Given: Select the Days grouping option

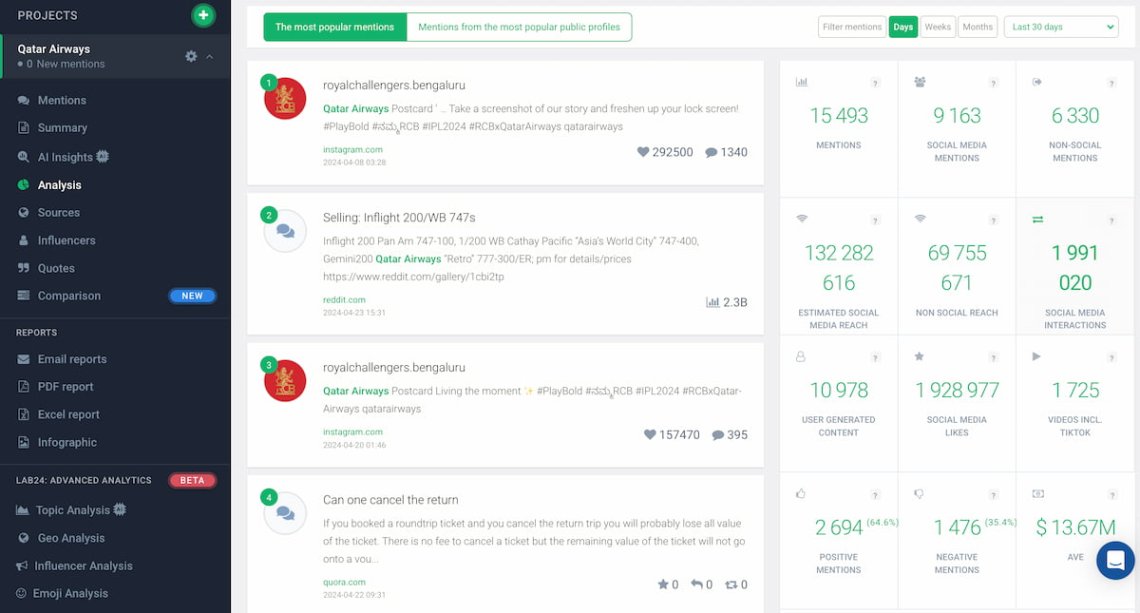Looking at the screenshot, I should coord(903,27).
